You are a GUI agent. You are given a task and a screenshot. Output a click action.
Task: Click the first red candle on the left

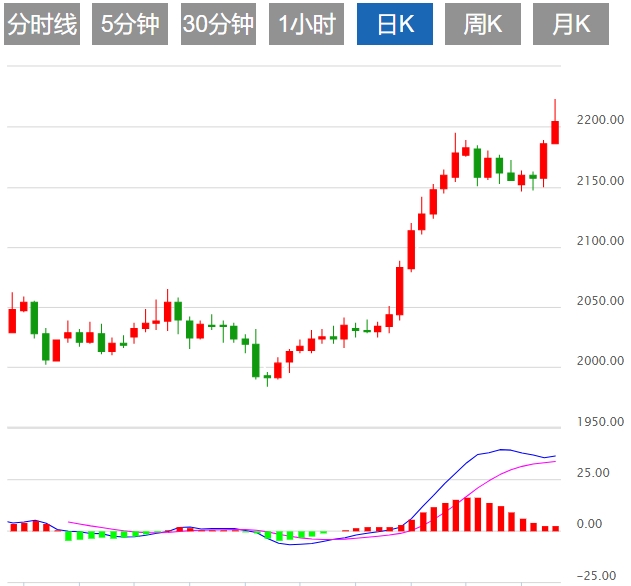(12, 320)
